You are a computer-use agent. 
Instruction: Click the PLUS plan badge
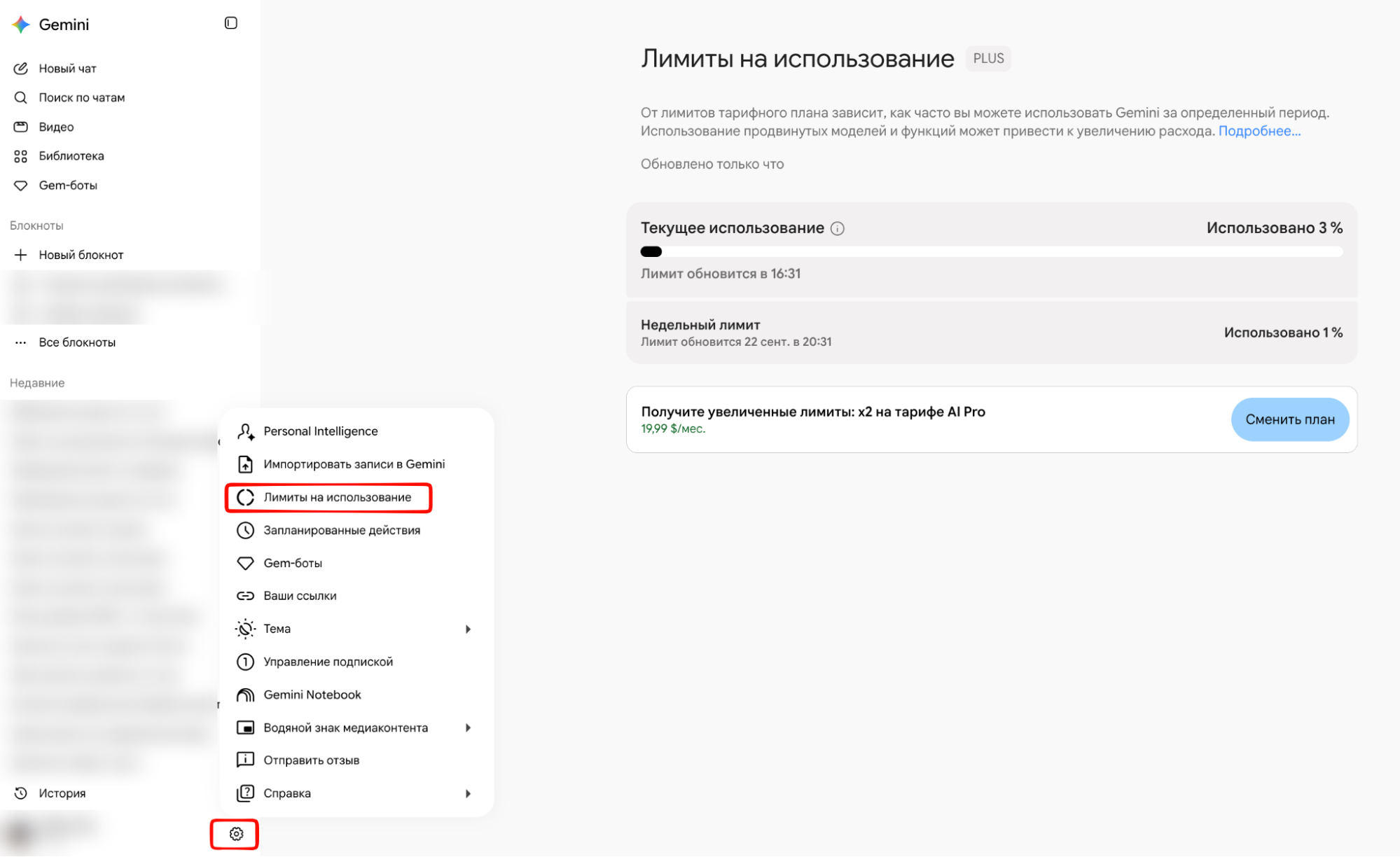pyautogui.click(x=988, y=59)
